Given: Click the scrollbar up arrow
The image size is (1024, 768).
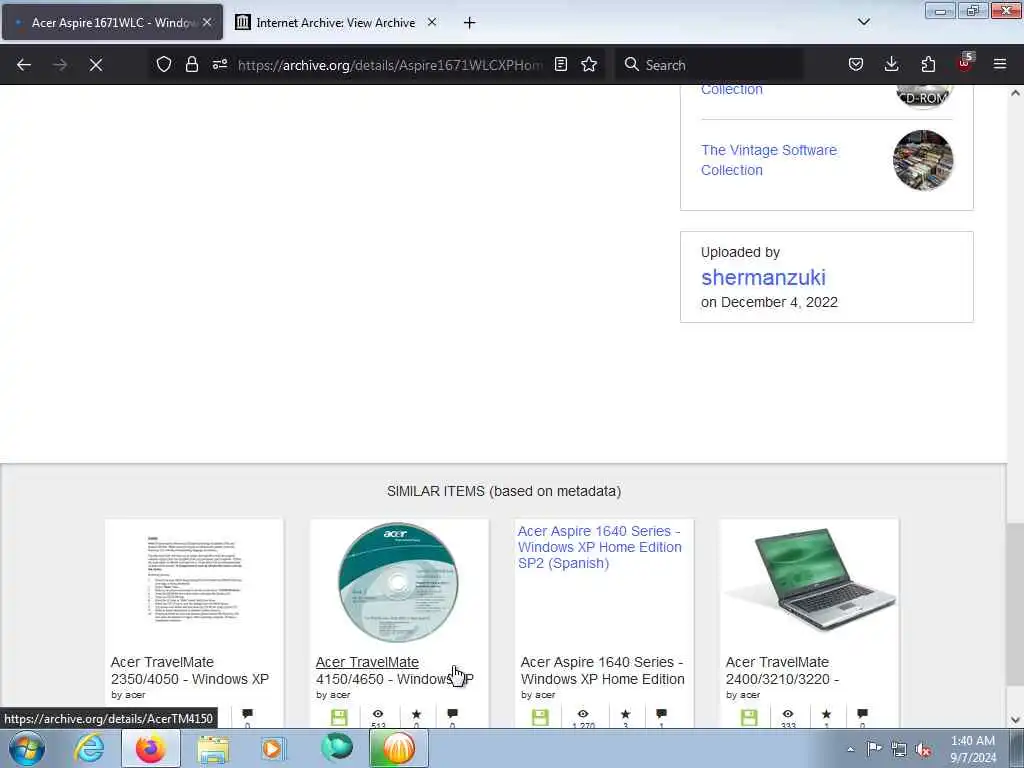Looking at the screenshot, I should click(x=1015, y=93).
